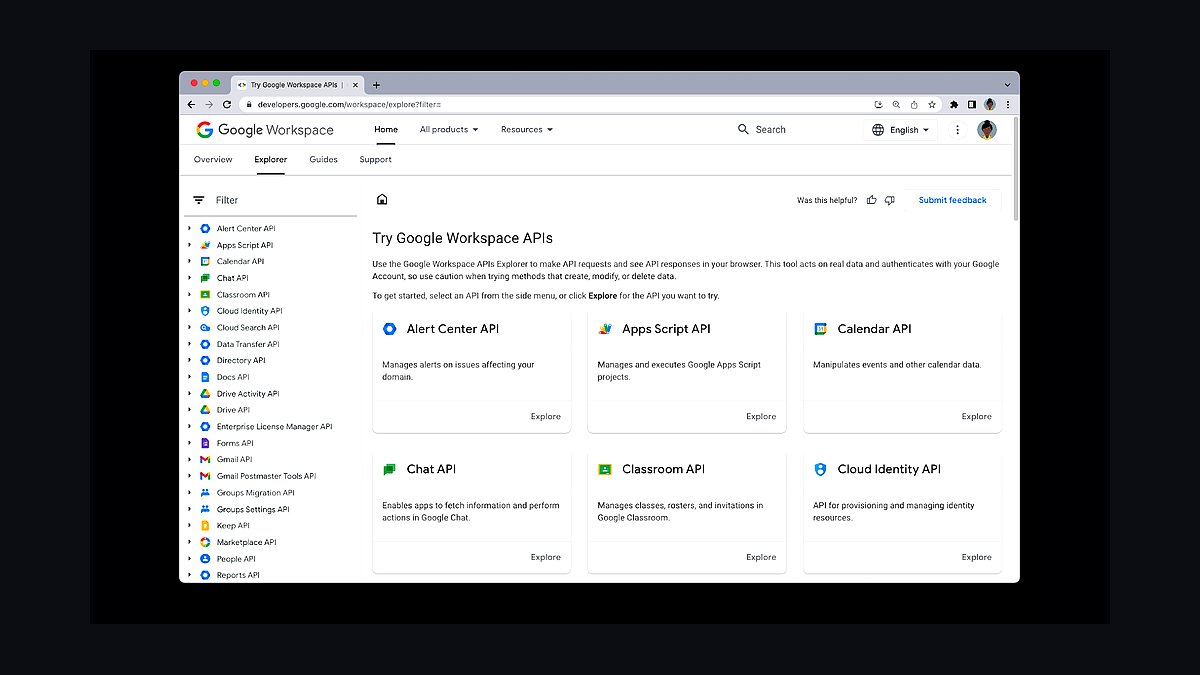Click Explore on the Apps Script API card

[x=761, y=417]
